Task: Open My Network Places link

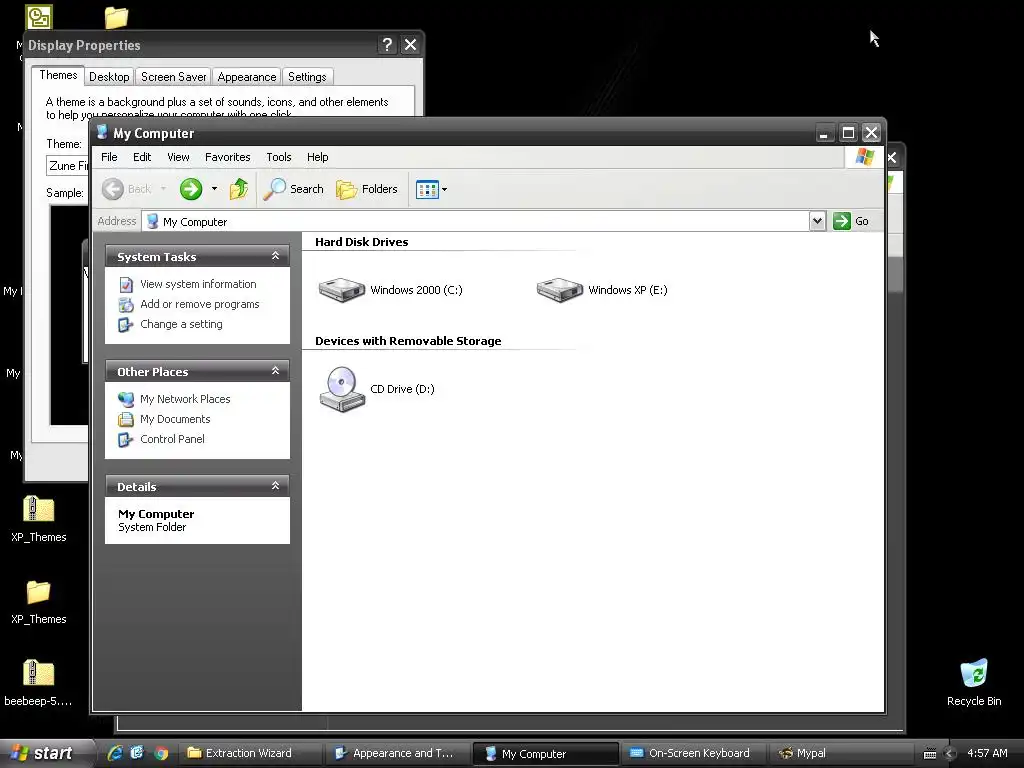Action: point(185,399)
